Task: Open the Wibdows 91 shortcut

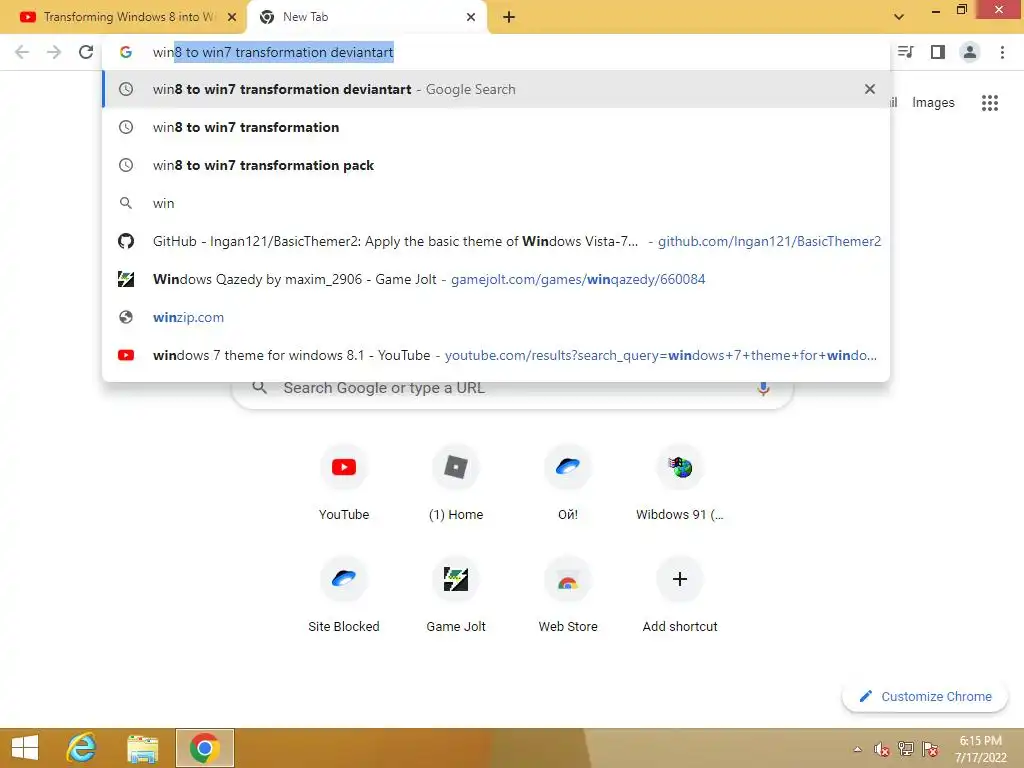Action: (680, 482)
